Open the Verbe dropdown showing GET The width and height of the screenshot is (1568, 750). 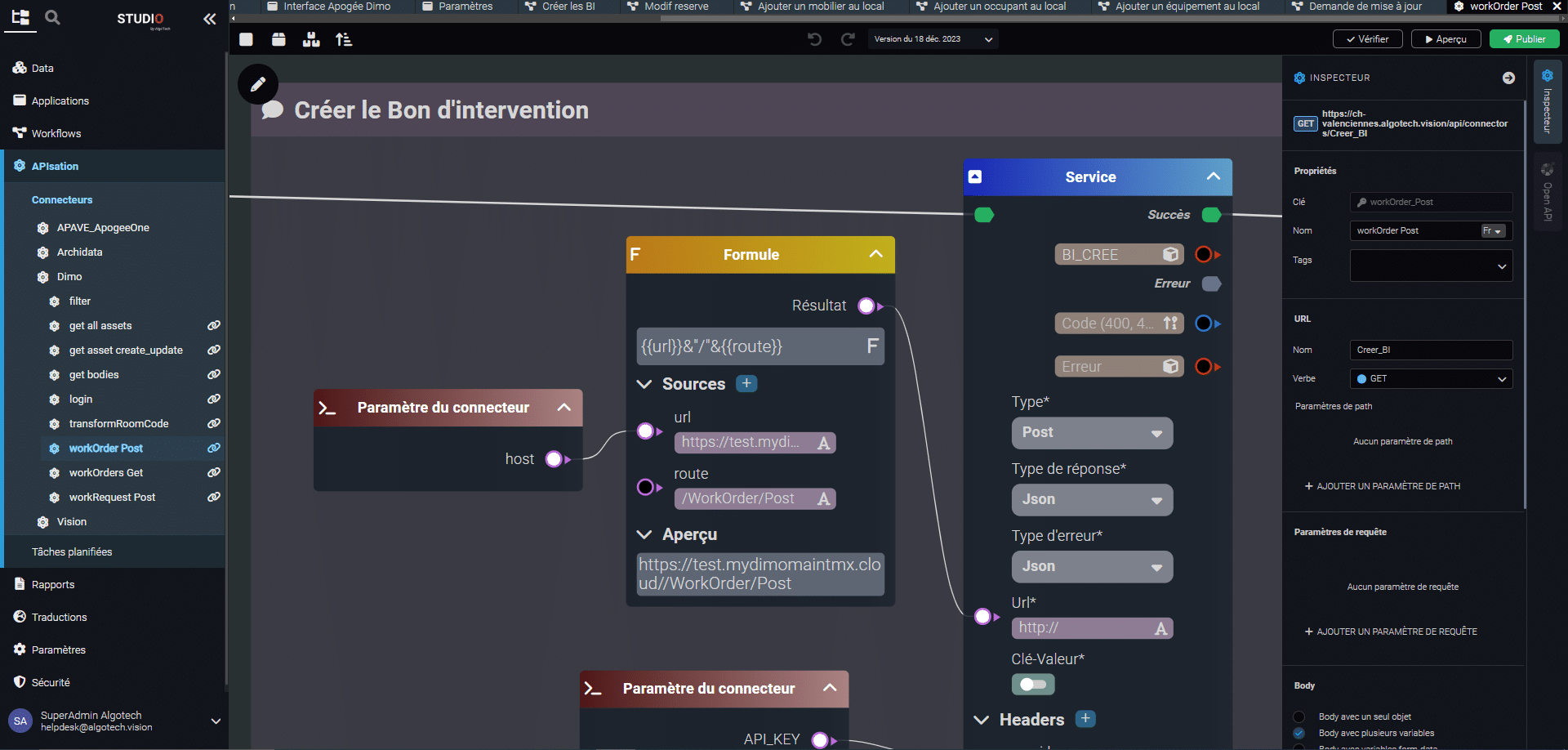[1431, 379]
